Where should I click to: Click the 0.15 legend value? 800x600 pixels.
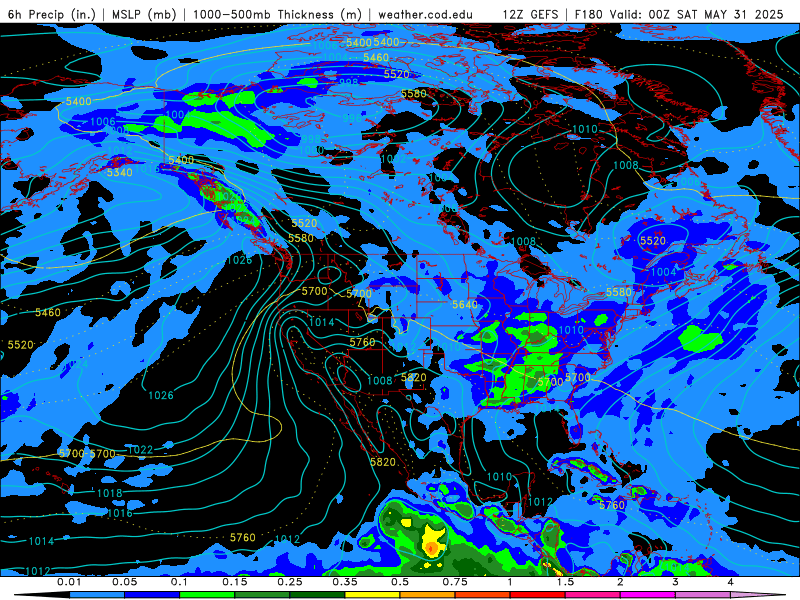point(235,582)
